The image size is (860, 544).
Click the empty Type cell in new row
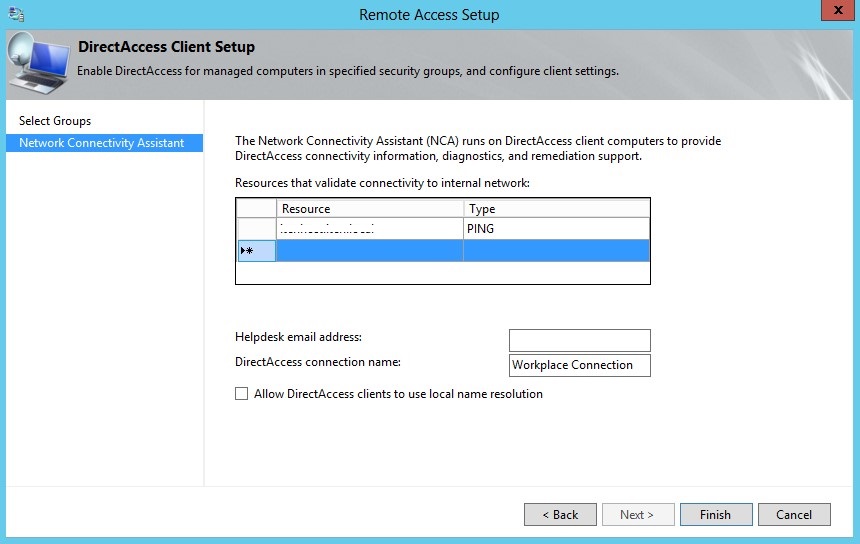point(556,251)
